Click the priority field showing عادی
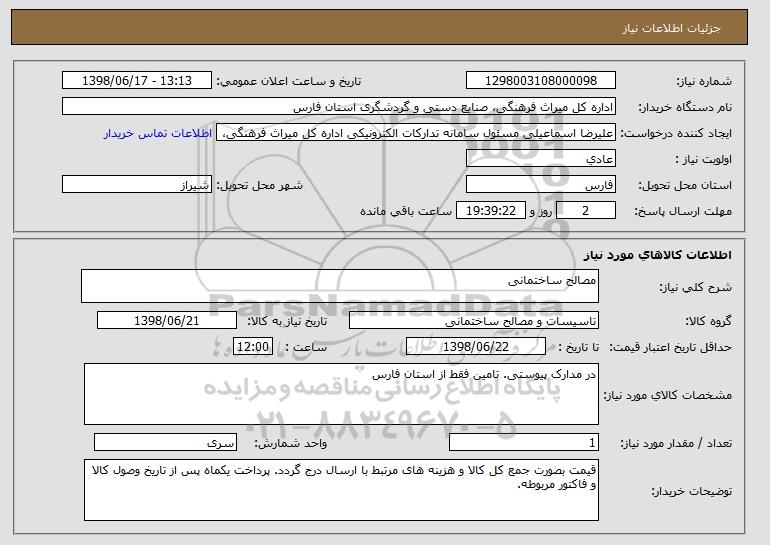 click(541, 159)
